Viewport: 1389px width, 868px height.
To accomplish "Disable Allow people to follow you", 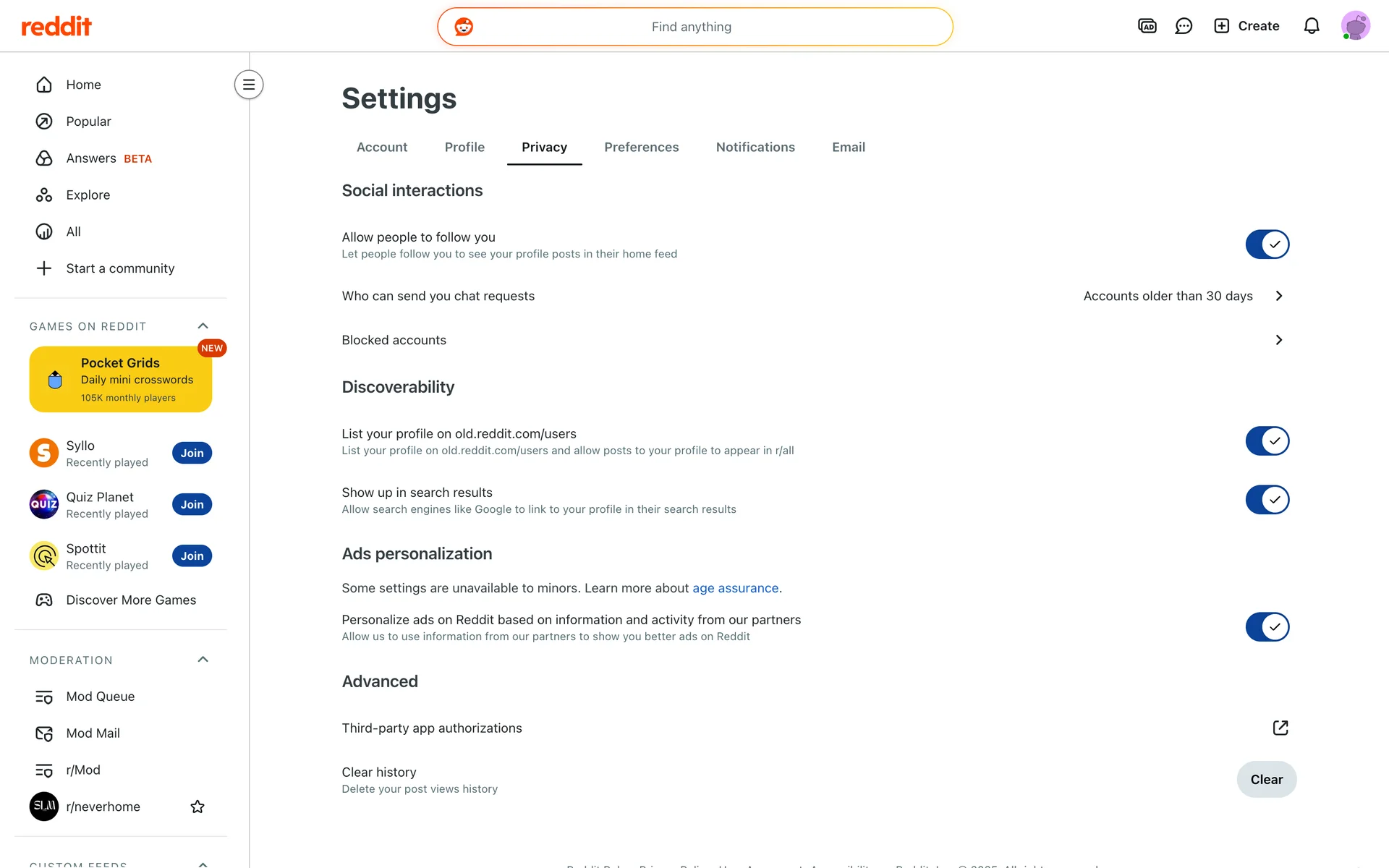I will click(1267, 244).
